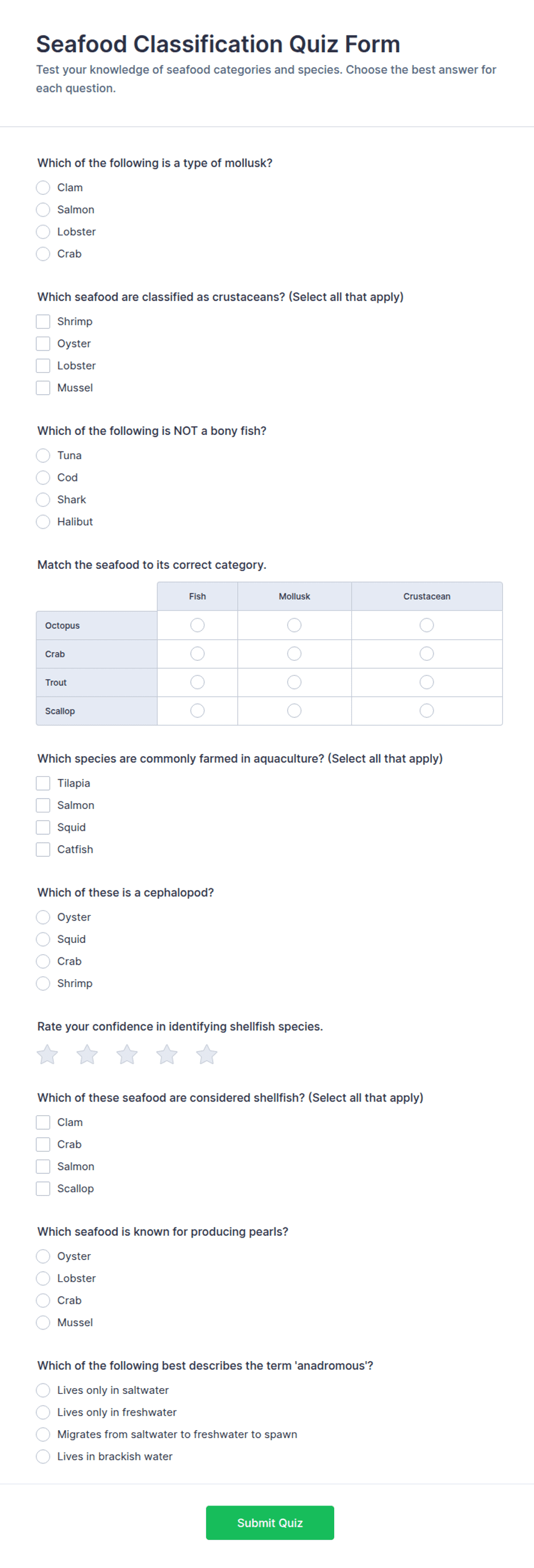Select the second confidence star

coord(87,1054)
